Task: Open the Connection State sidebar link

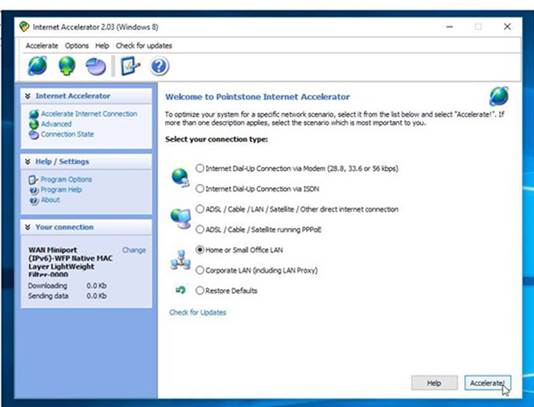Action: click(67, 134)
